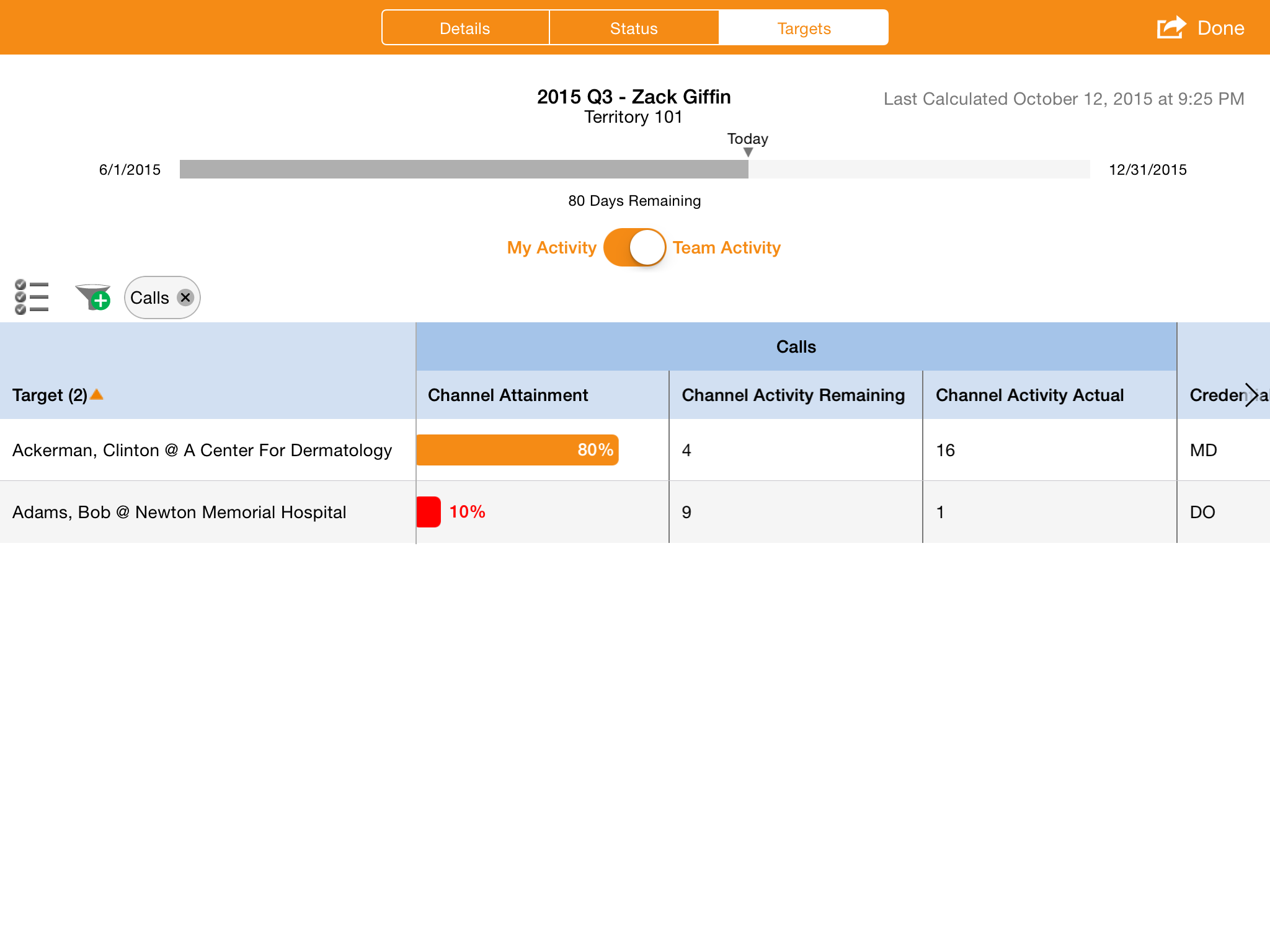Screen dimensions: 1270x952
Task: Click the My Activity label
Action: coord(551,247)
